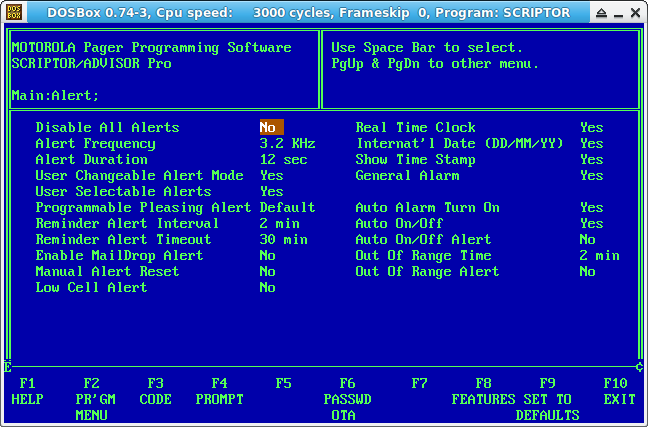Select the Auto Alarm Turn On label

click(427, 208)
